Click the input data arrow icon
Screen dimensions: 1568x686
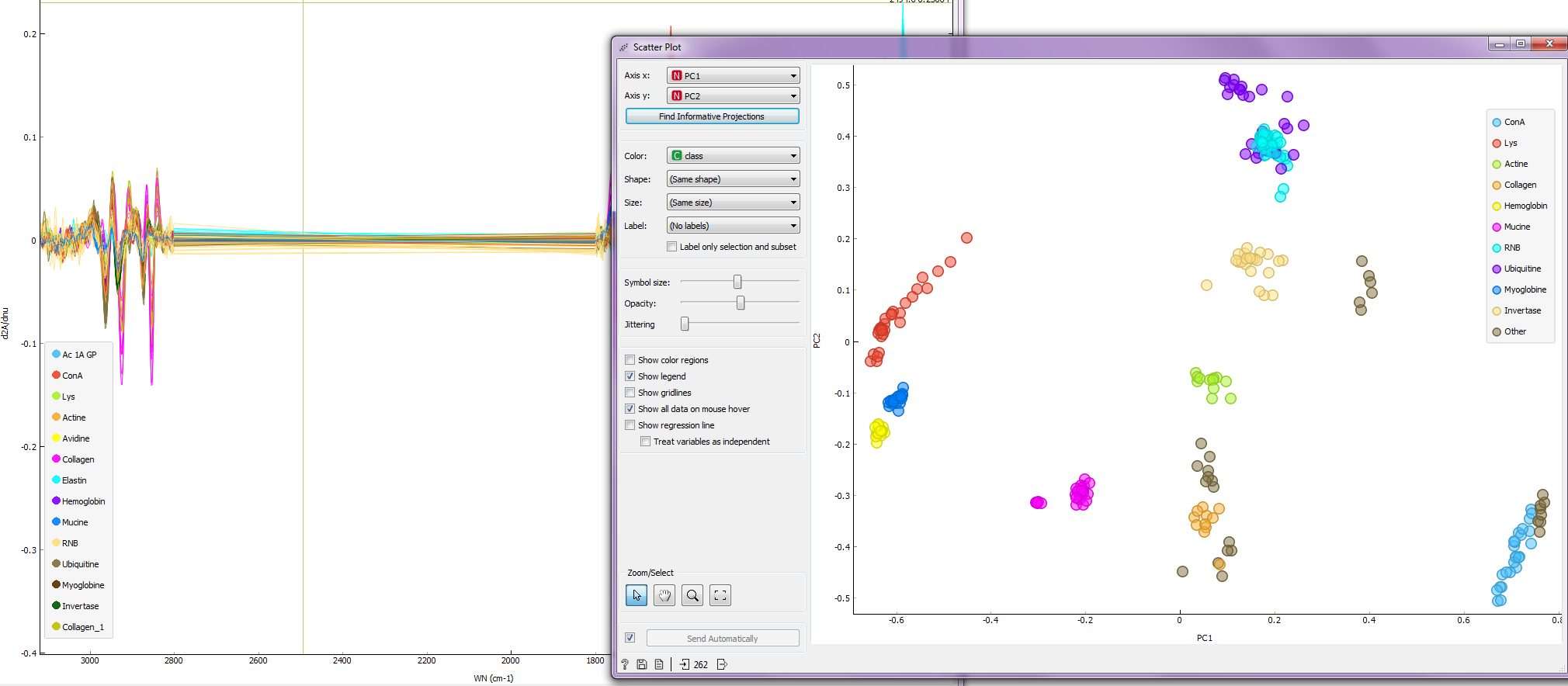pos(684,664)
